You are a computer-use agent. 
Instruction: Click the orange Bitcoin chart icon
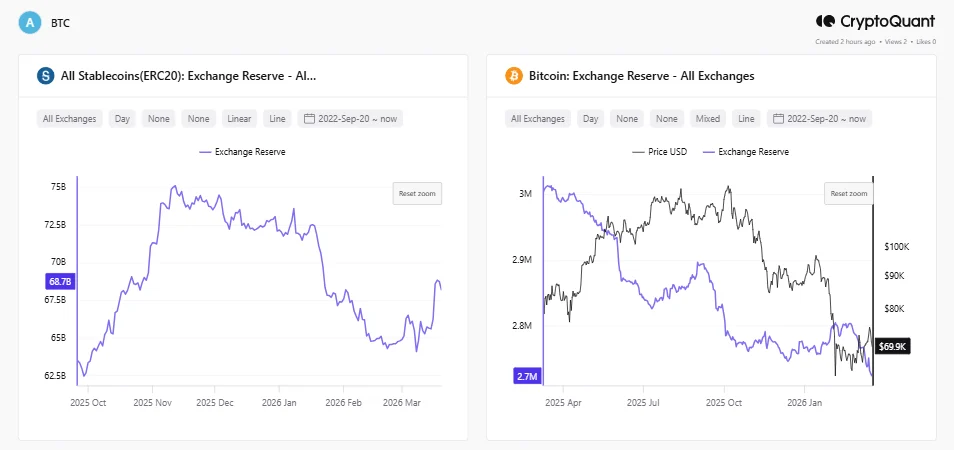513,76
